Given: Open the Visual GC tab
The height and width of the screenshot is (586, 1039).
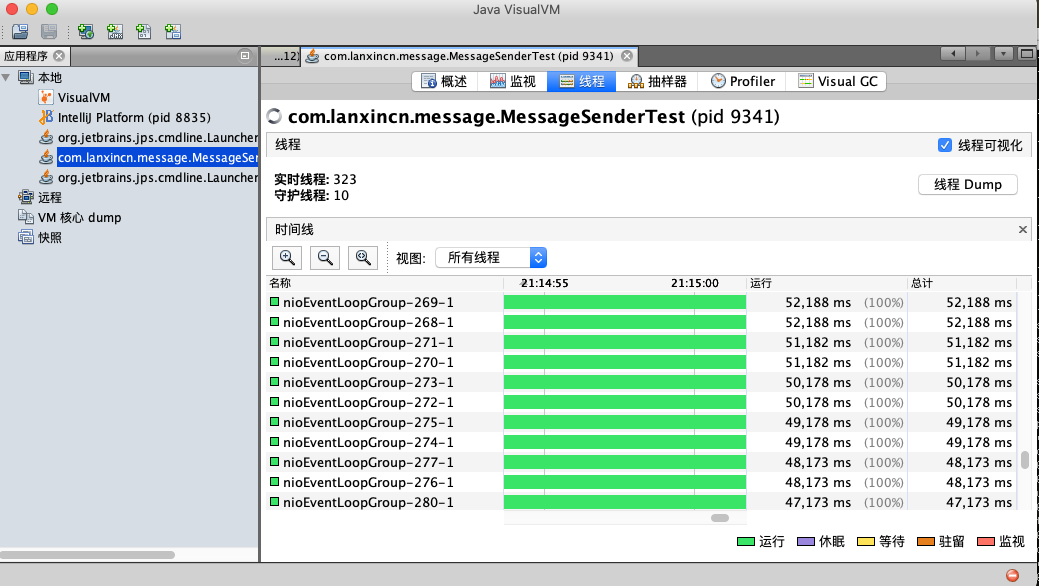Looking at the screenshot, I should coord(838,81).
